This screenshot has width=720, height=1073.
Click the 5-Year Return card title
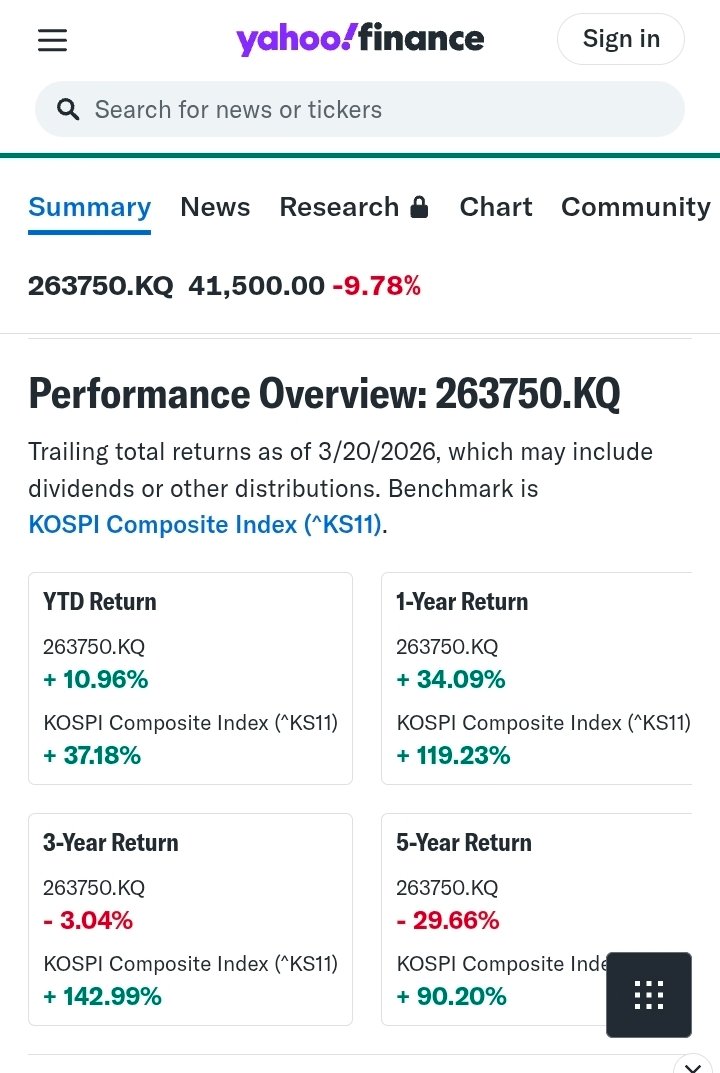pyautogui.click(x=464, y=842)
